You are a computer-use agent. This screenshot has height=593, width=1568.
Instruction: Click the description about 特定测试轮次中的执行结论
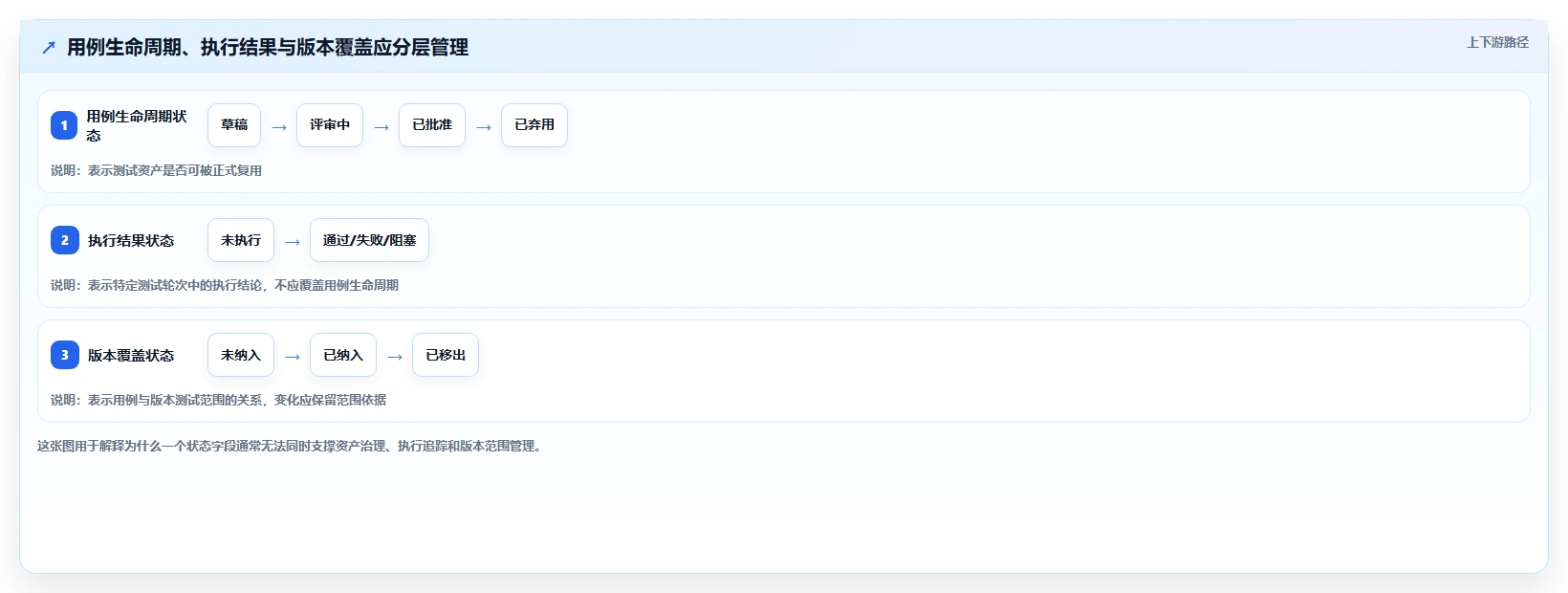[225, 285]
